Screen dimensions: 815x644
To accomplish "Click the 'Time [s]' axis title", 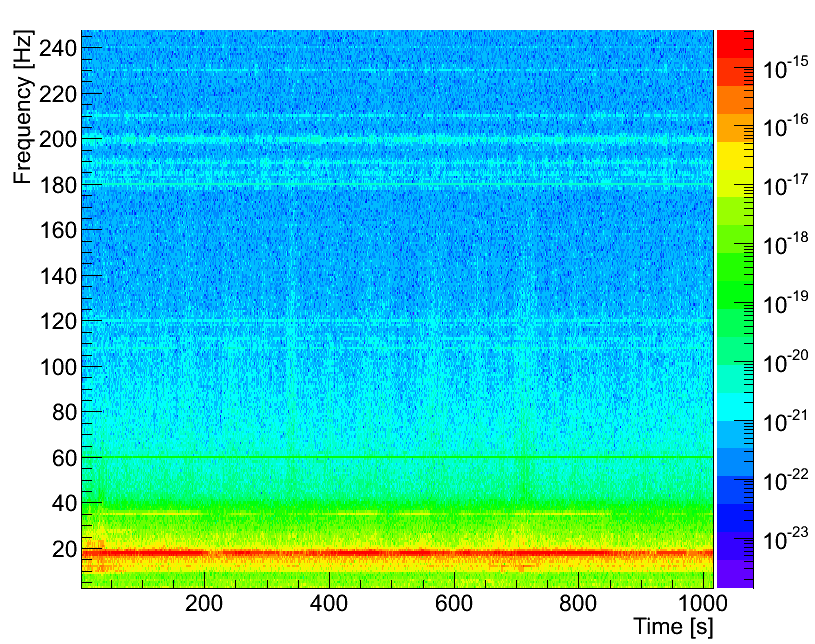I will click(673, 626).
